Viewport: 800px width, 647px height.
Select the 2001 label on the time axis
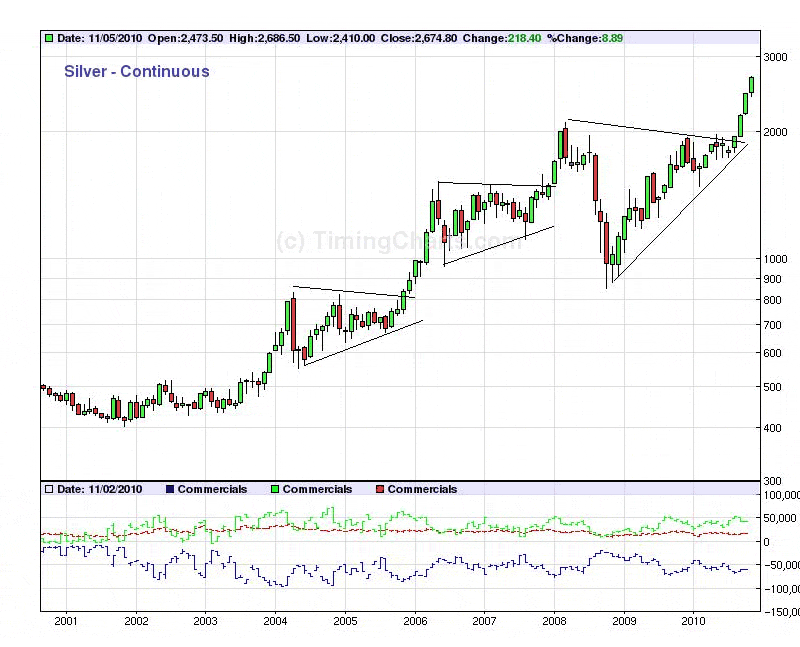coord(66,621)
